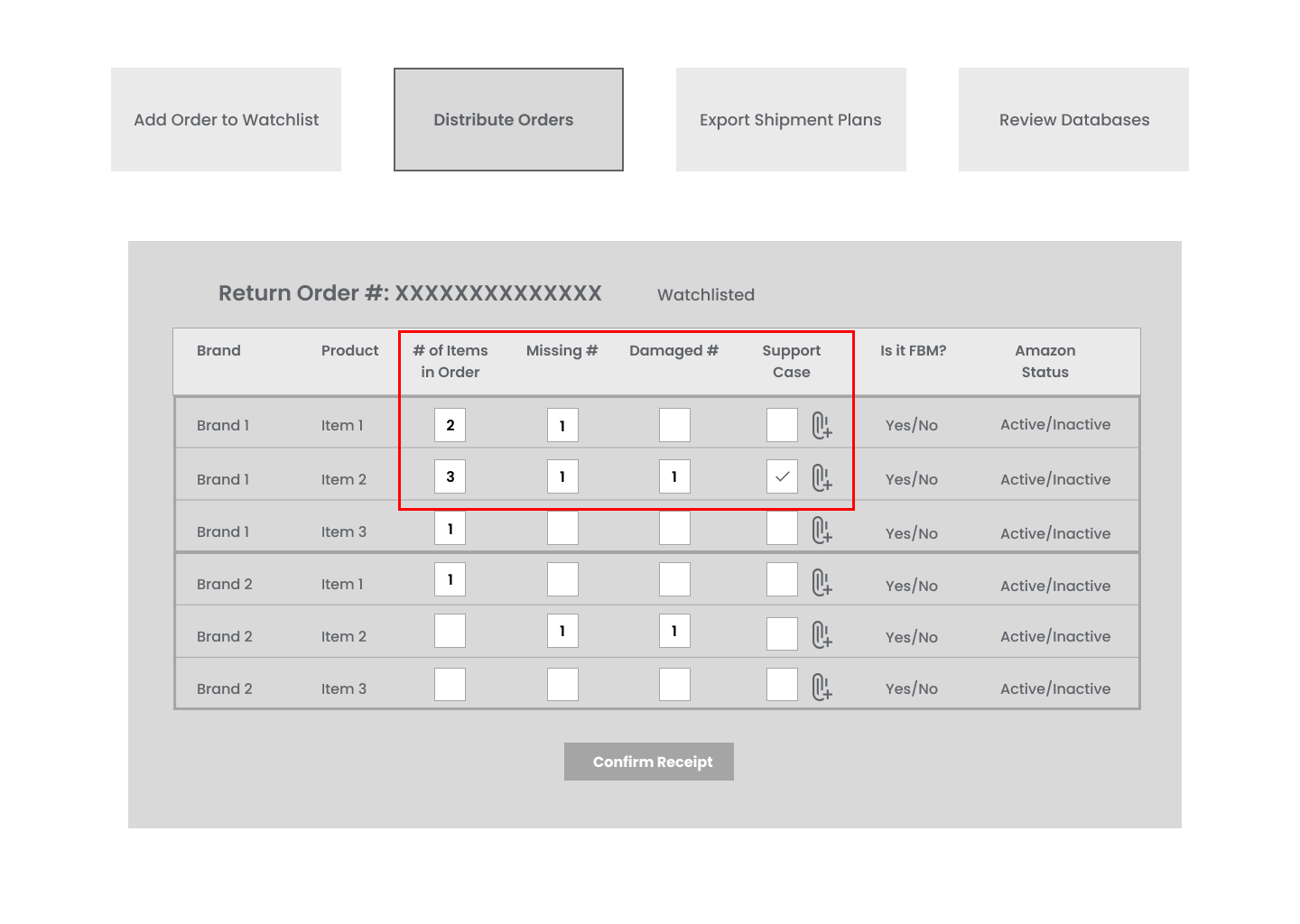
Task: Edit missing count for Brand 1 Item 1
Action: tap(562, 425)
